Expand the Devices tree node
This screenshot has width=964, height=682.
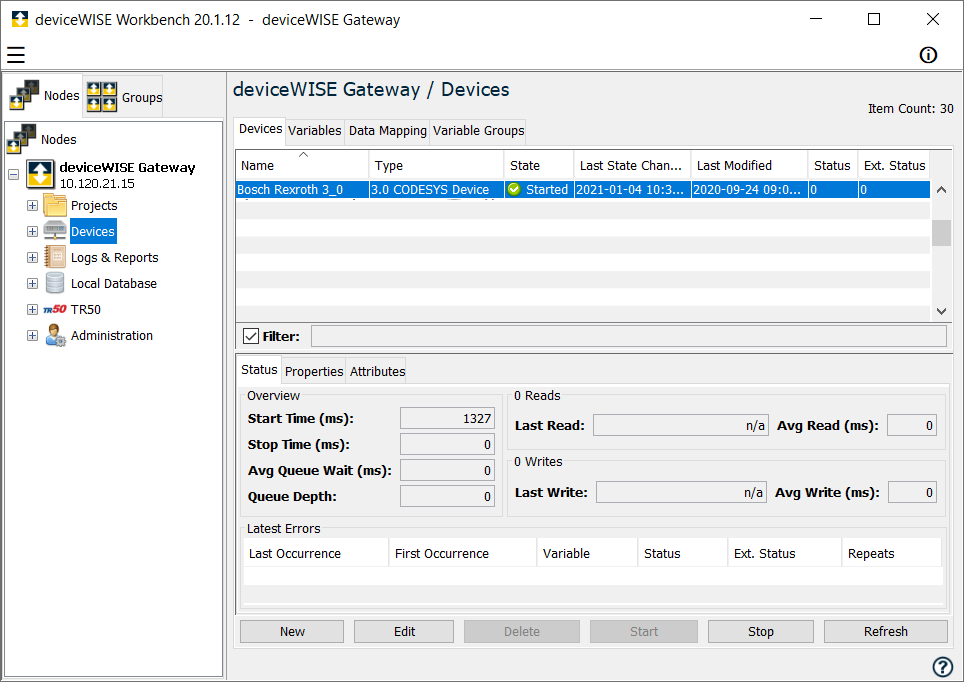[33, 231]
